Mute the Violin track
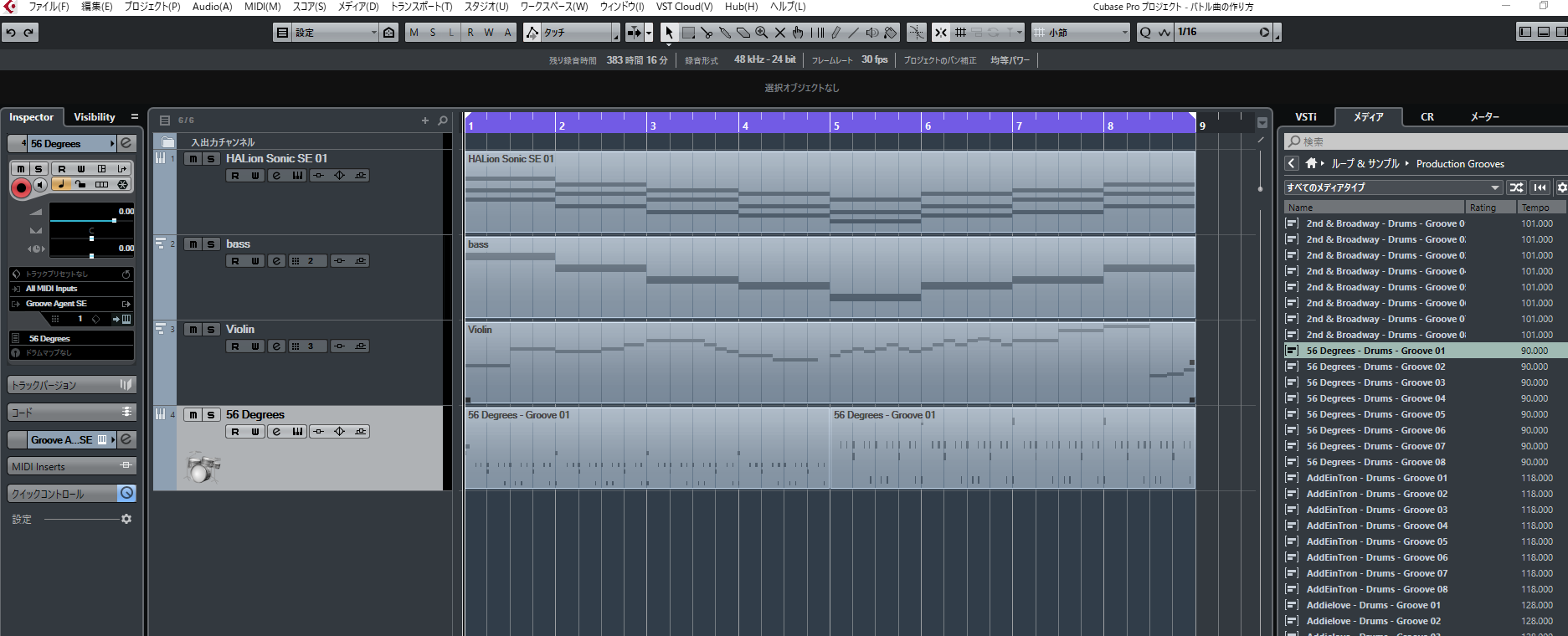Screen dimensions: 1568x636 (x=193, y=330)
